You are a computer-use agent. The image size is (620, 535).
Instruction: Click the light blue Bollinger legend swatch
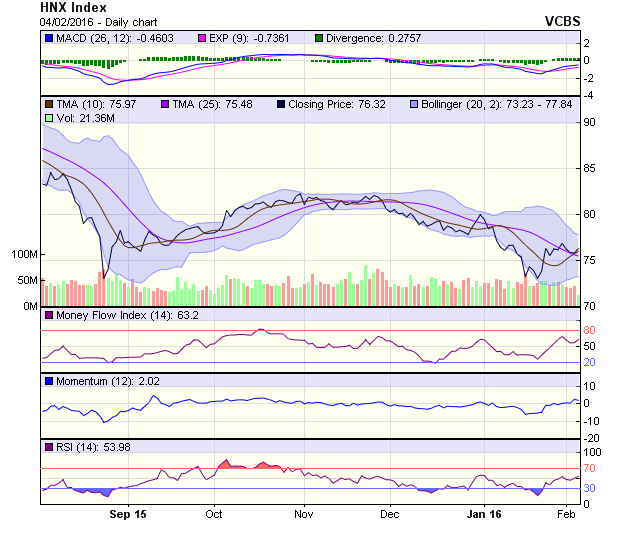(415, 104)
